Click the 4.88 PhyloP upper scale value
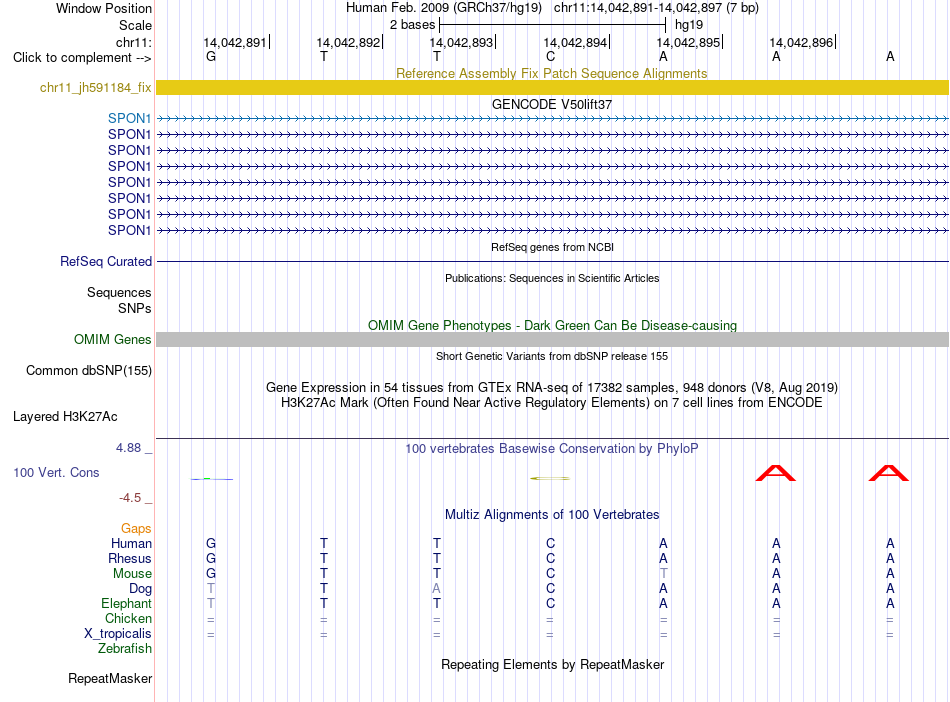Viewport: 950px width, 702px height. point(128,448)
